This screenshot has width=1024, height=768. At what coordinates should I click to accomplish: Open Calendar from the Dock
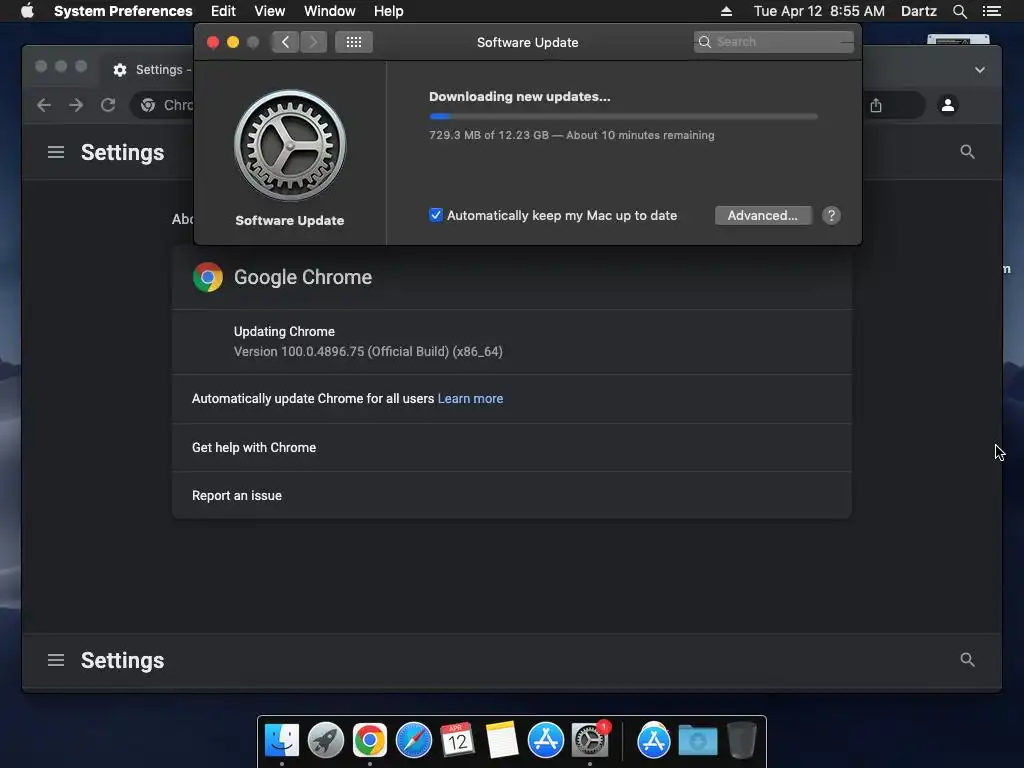[457, 740]
